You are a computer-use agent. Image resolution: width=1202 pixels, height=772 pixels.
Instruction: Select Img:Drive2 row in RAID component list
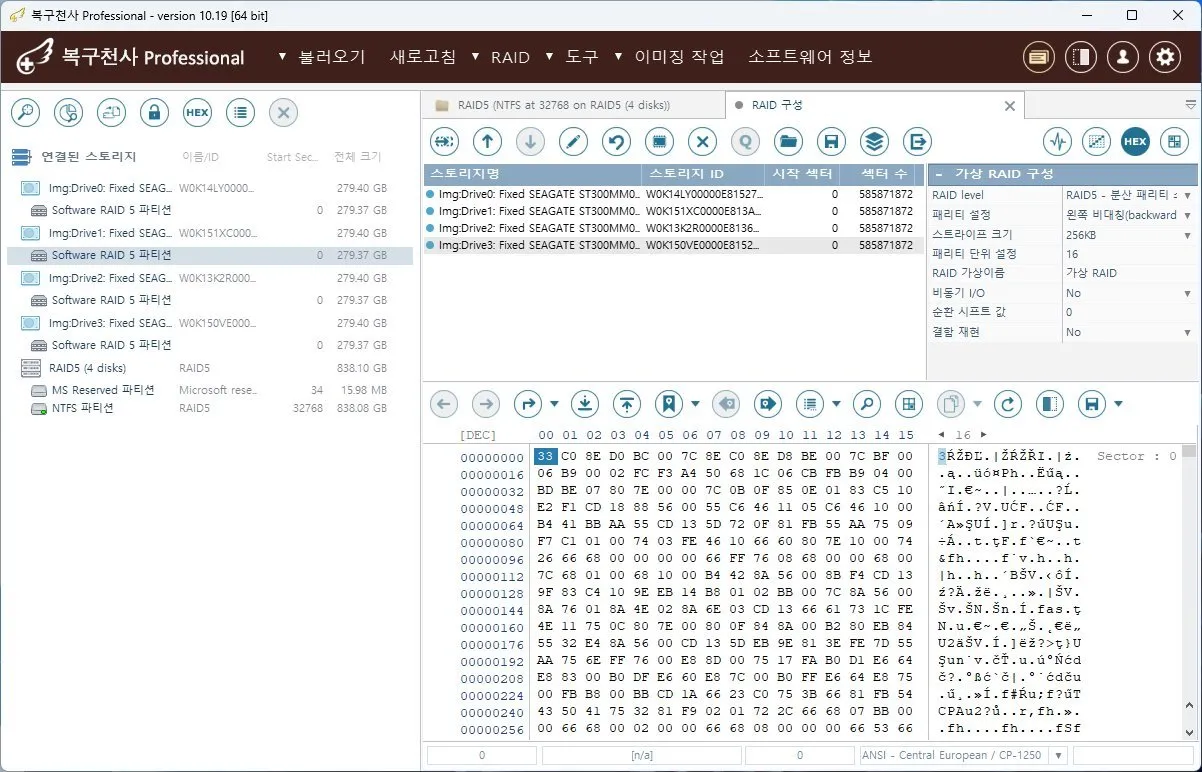674,228
